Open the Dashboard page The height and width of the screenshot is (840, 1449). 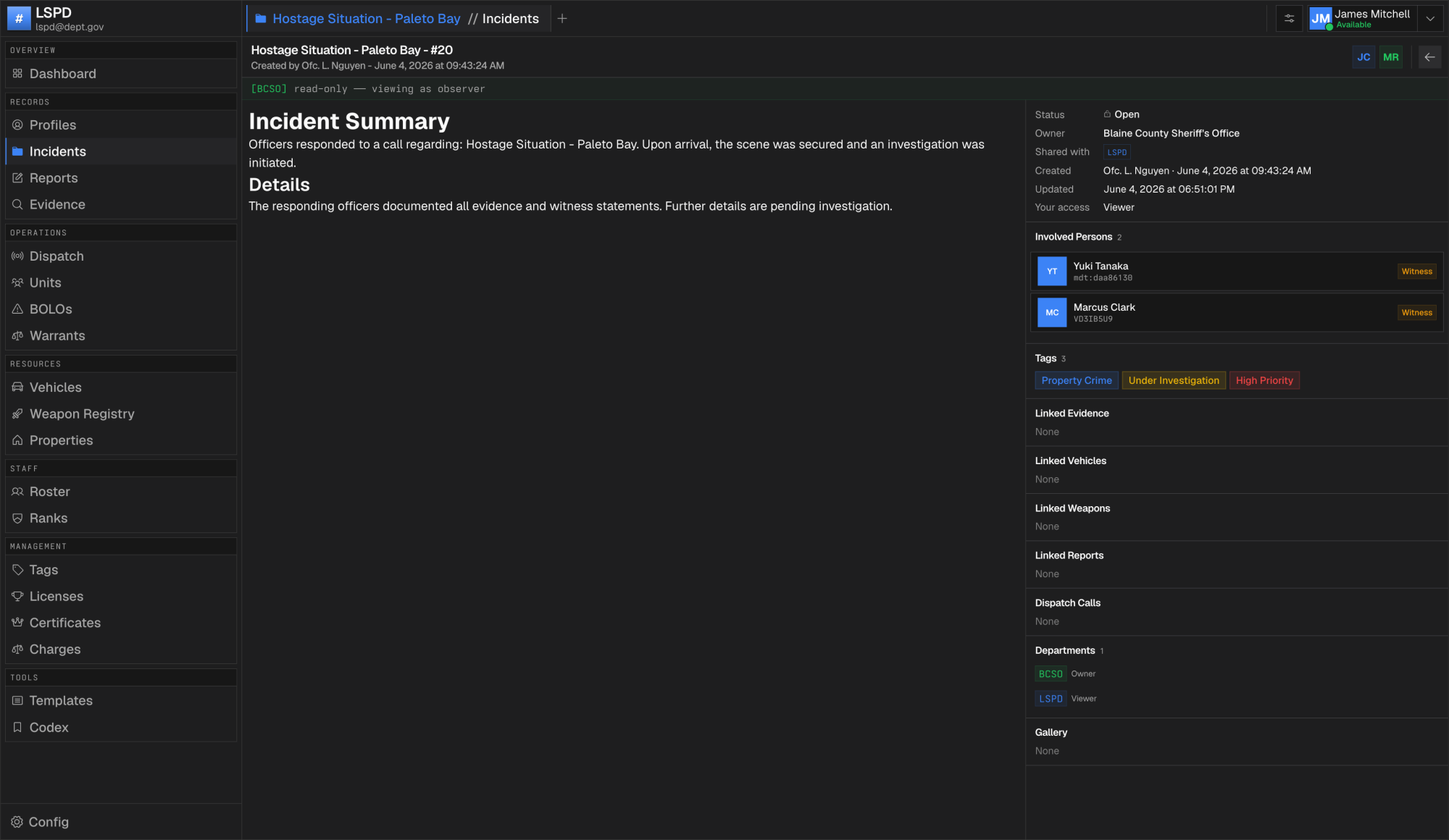121,74
